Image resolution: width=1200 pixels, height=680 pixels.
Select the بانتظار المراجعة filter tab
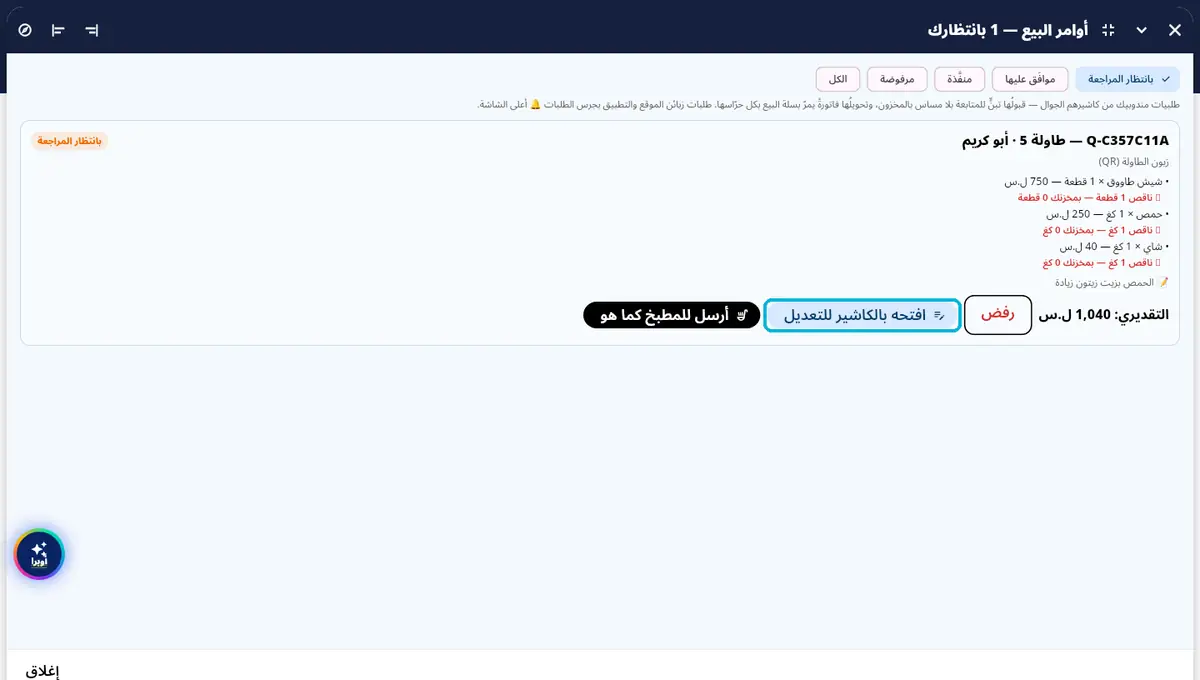1127,79
